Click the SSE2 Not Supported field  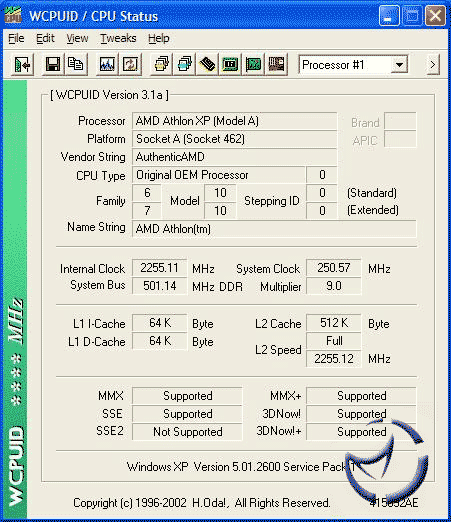(187, 432)
